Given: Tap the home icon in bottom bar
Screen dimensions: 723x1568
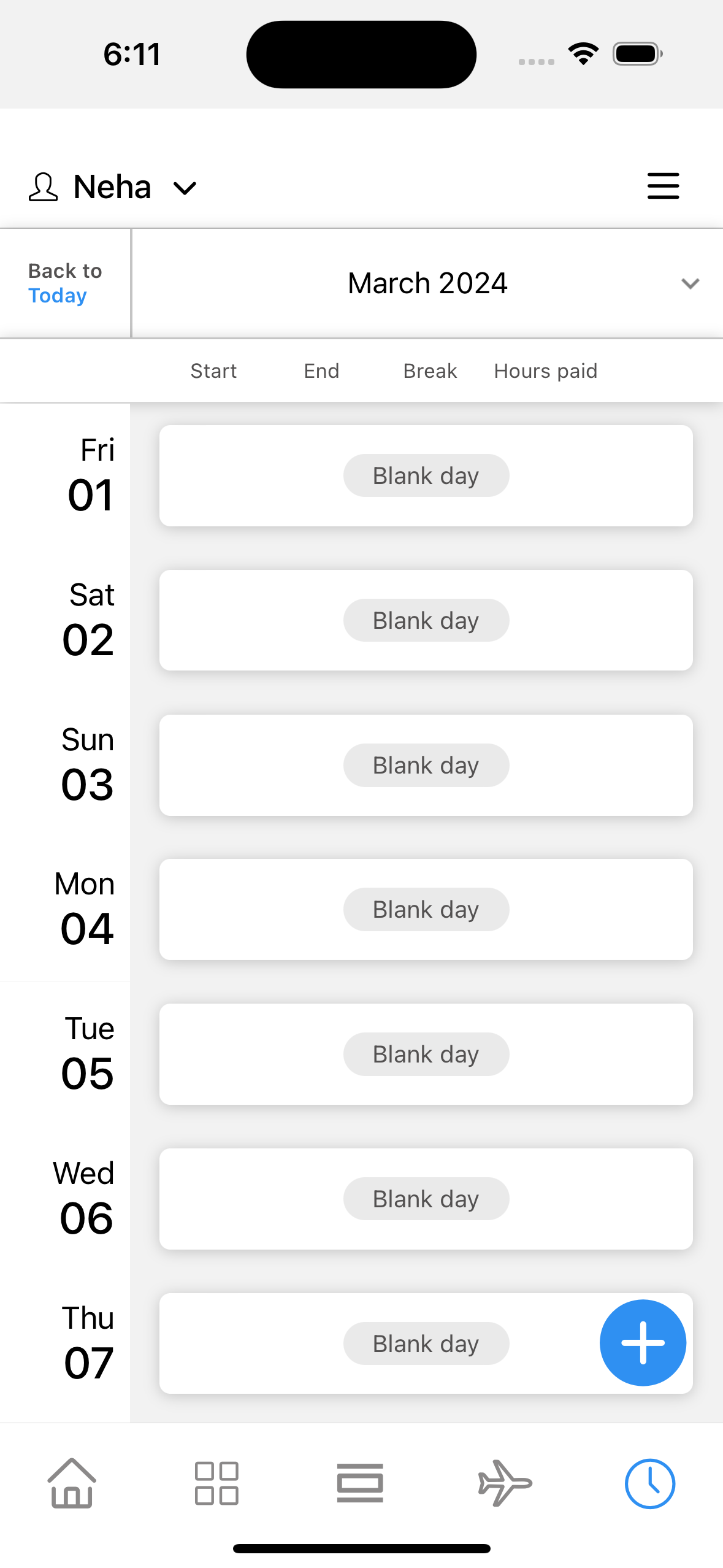Looking at the screenshot, I should pos(72,1483).
